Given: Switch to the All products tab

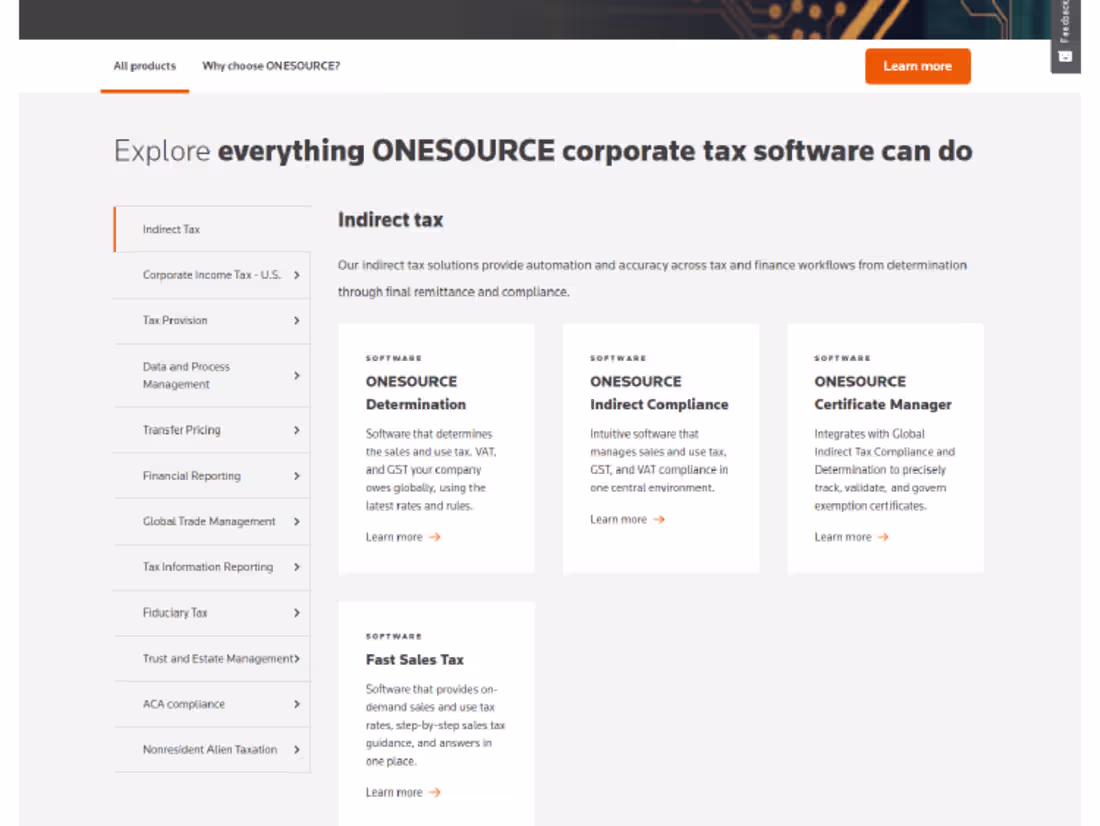Looking at the screenshot, I should pos(144,65).
